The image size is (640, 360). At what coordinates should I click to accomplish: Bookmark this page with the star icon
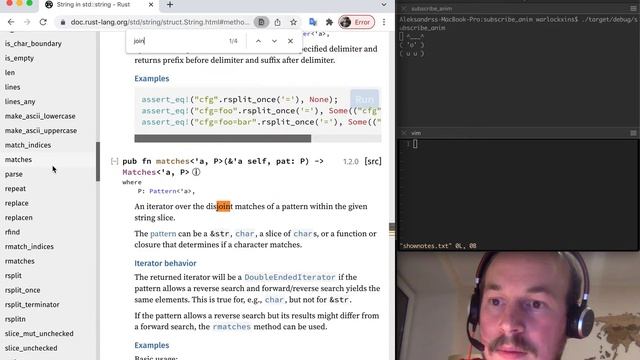(x=293, y=22)
